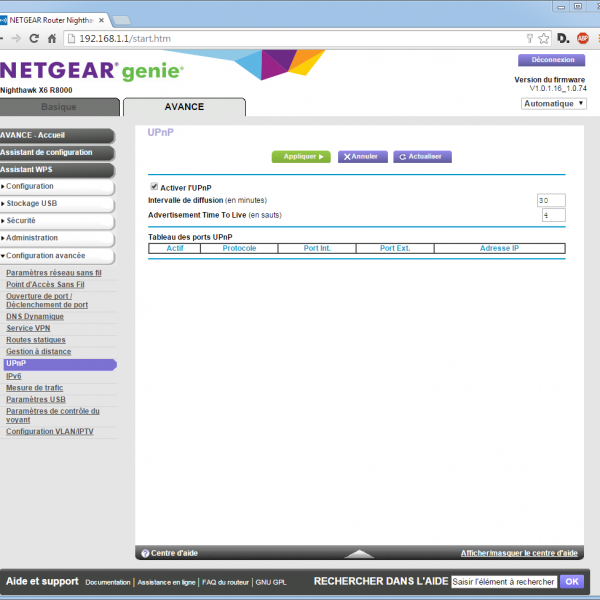Click the Déconnexion button
Viewport: 600px width, 600px height.
(x=551, y=60)
